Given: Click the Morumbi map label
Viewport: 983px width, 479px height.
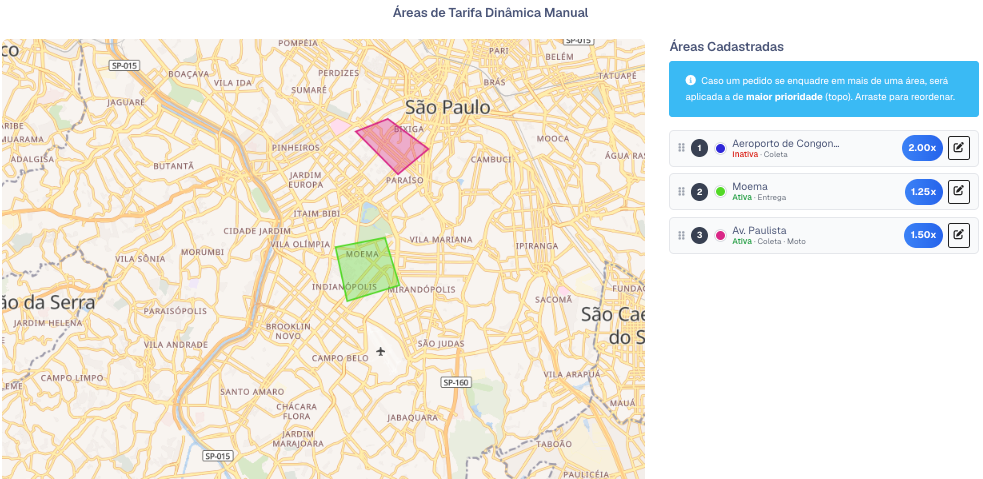Looking at the screenshot, I should click(202, 252).
